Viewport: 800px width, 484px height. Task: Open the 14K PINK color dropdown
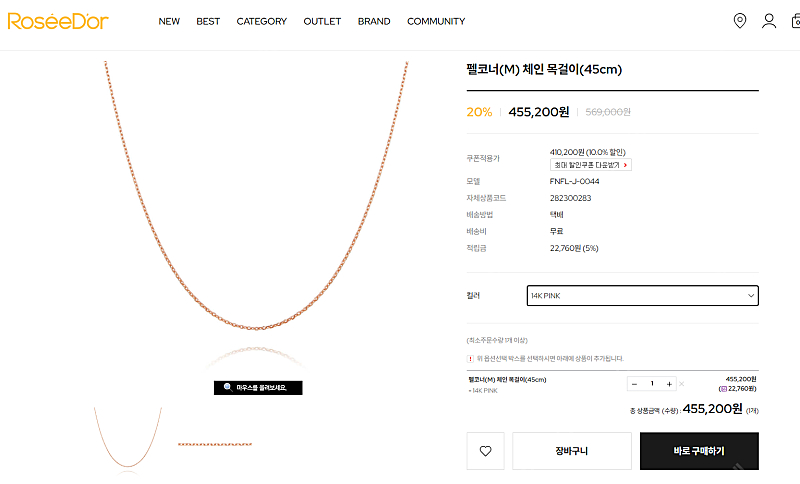642,296
